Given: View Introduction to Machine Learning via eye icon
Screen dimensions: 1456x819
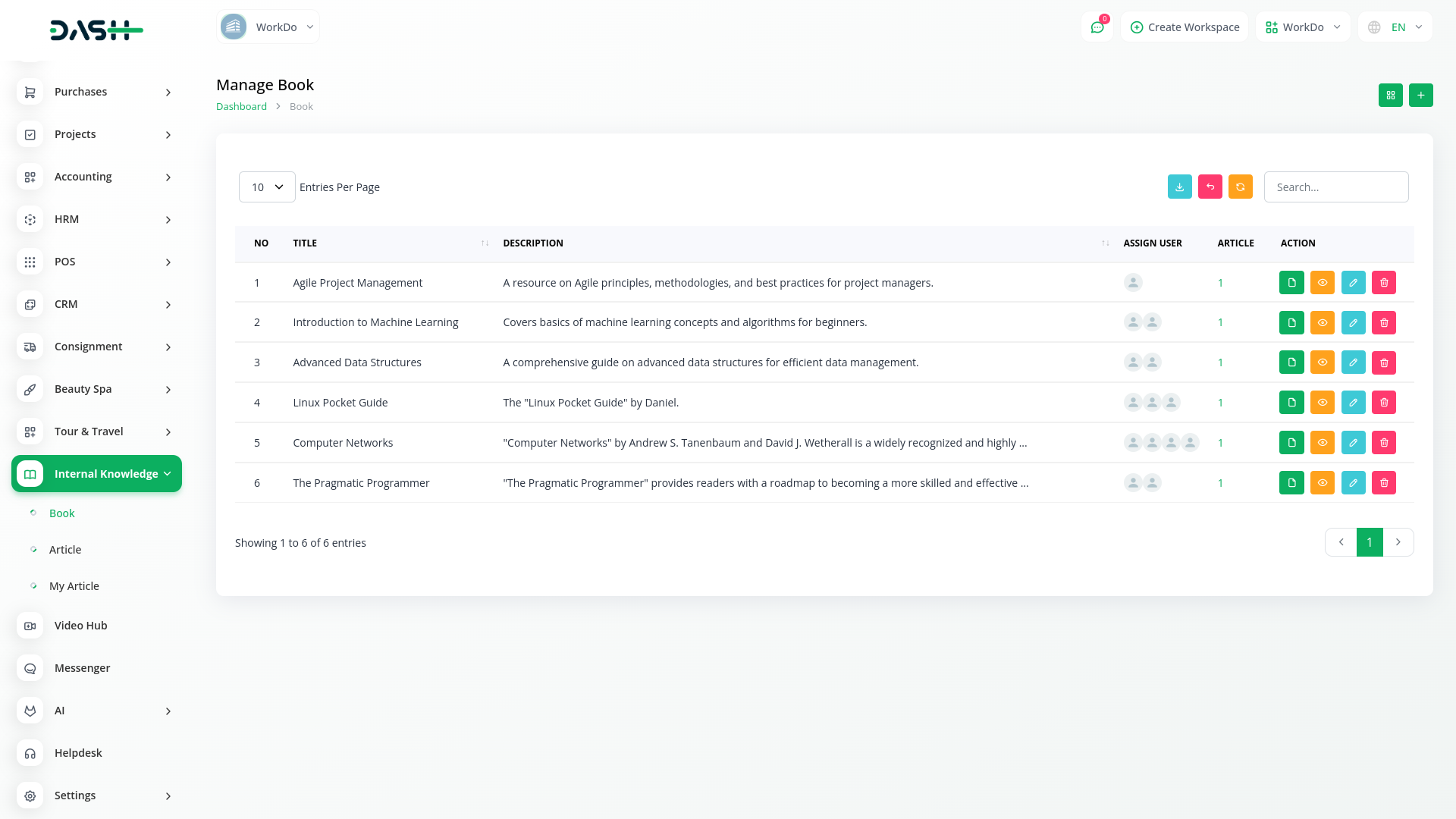Looking at the screenshot, I should 1322,322.
